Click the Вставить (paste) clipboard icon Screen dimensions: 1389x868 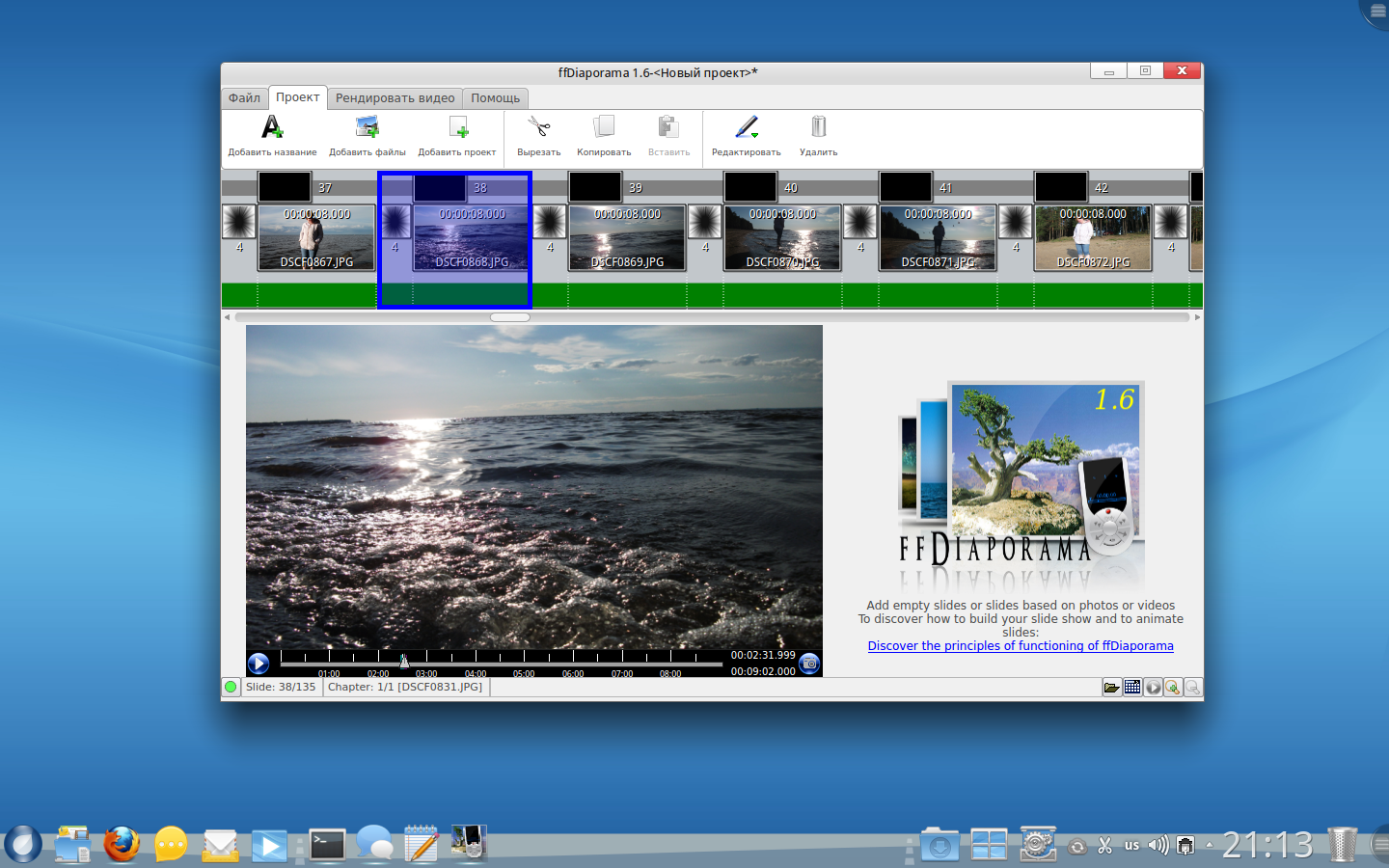tap(668, 127)
